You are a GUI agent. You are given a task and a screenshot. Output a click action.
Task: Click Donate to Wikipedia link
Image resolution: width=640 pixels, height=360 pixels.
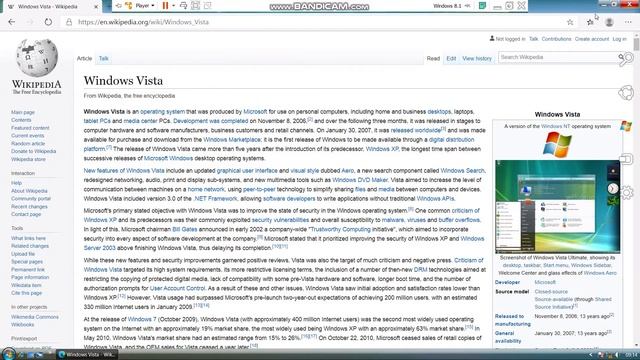33,151
